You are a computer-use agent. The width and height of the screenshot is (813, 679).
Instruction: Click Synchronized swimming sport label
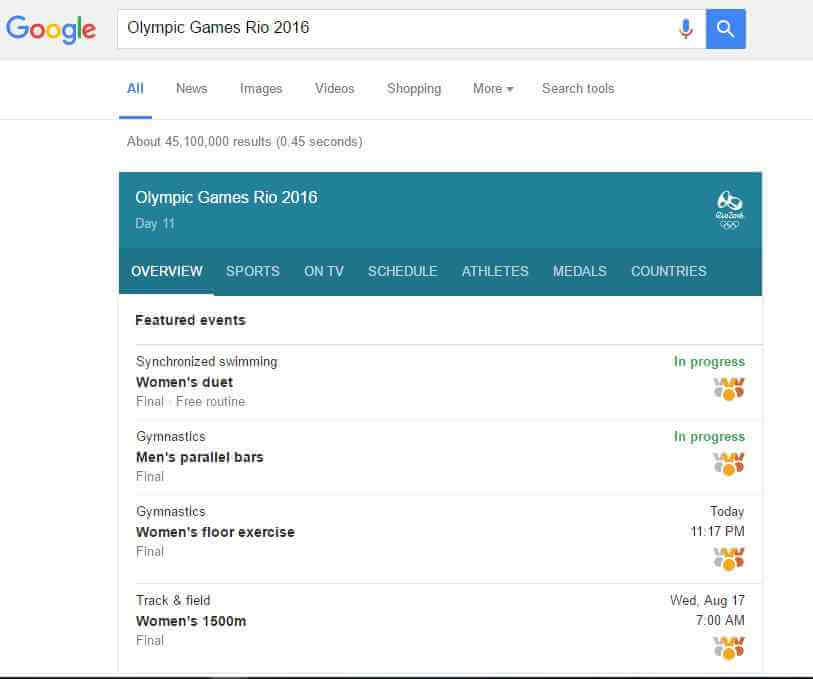point(206,361)
